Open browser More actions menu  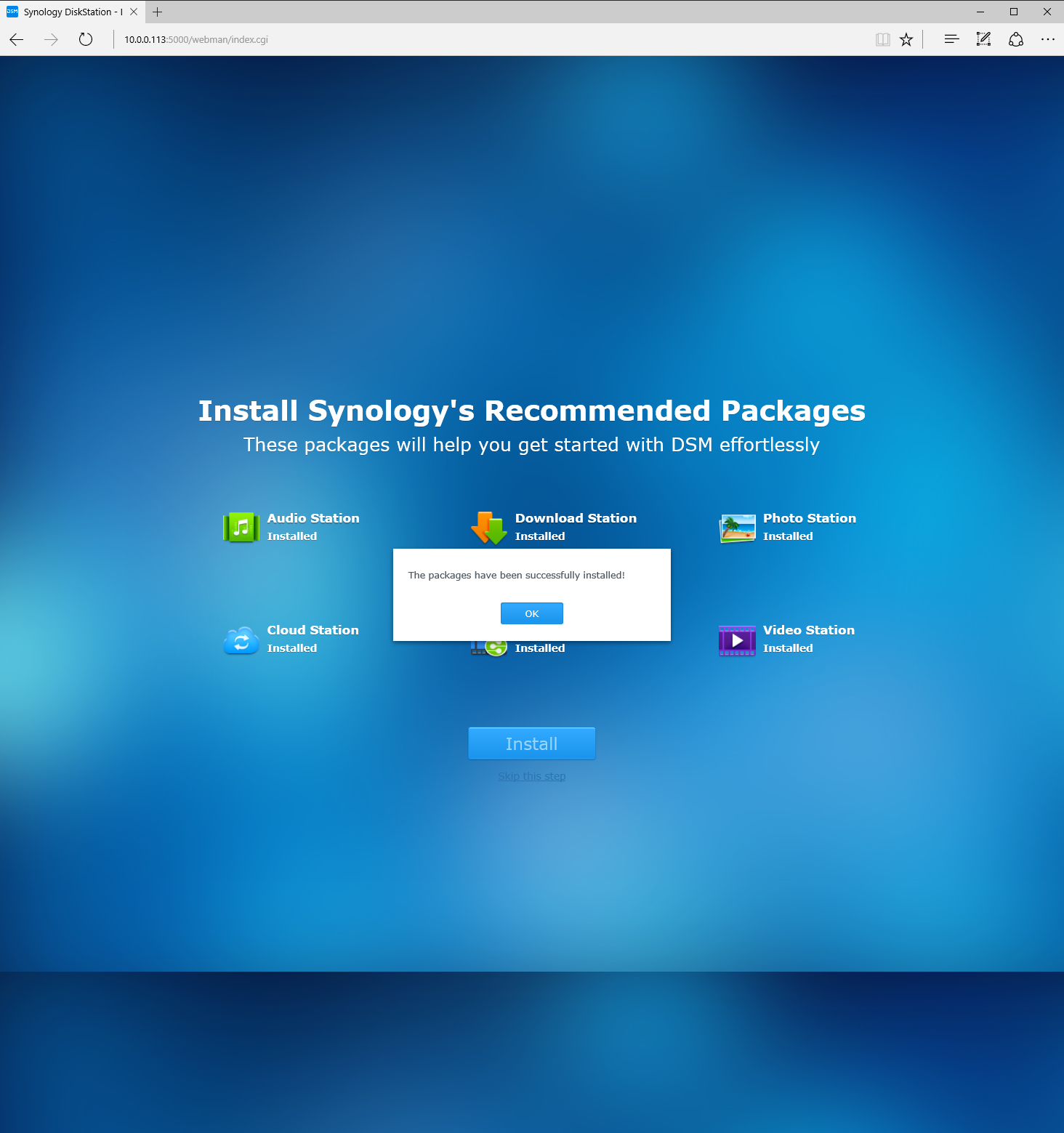pos(1047,40)
